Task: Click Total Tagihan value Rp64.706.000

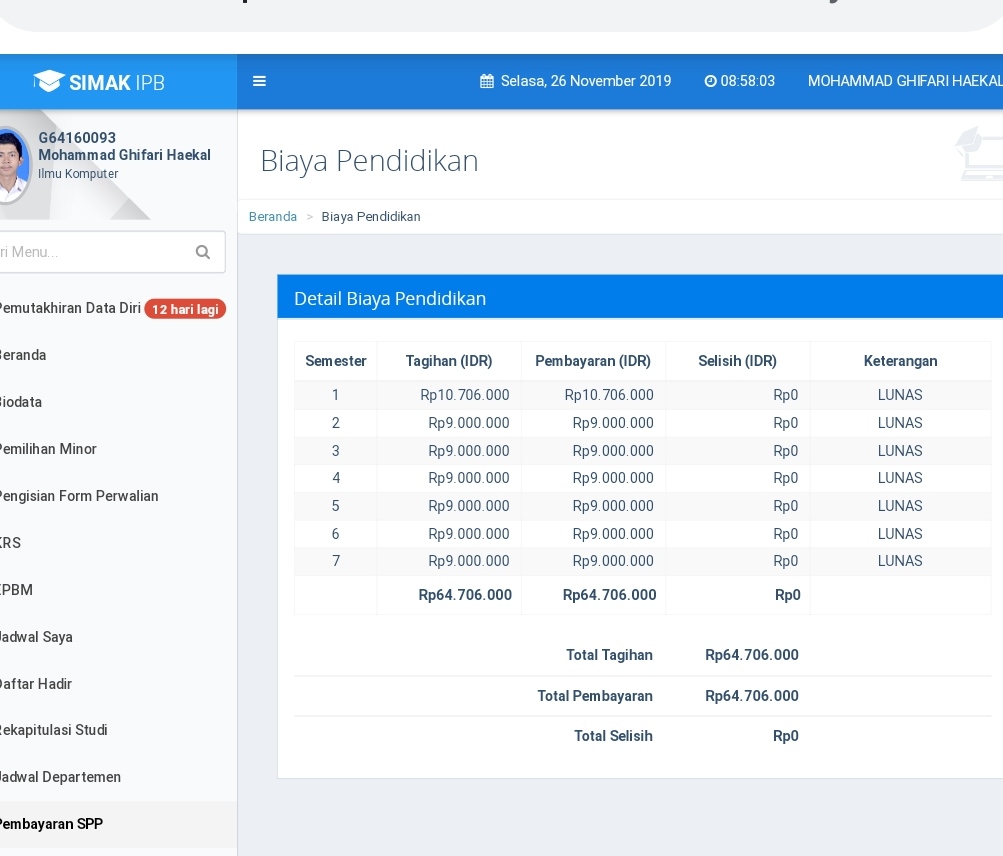Action: tap(752, 655)
